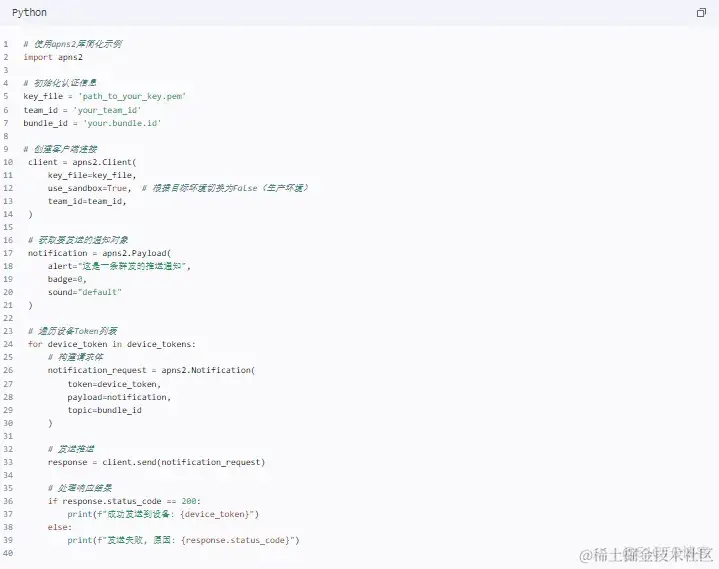Image resolution: width=719 pixels, height=569 pixels.
Task: Select the line "key_file = 'path_to_your_key.pem'"
Action: [x=105, y=96]
